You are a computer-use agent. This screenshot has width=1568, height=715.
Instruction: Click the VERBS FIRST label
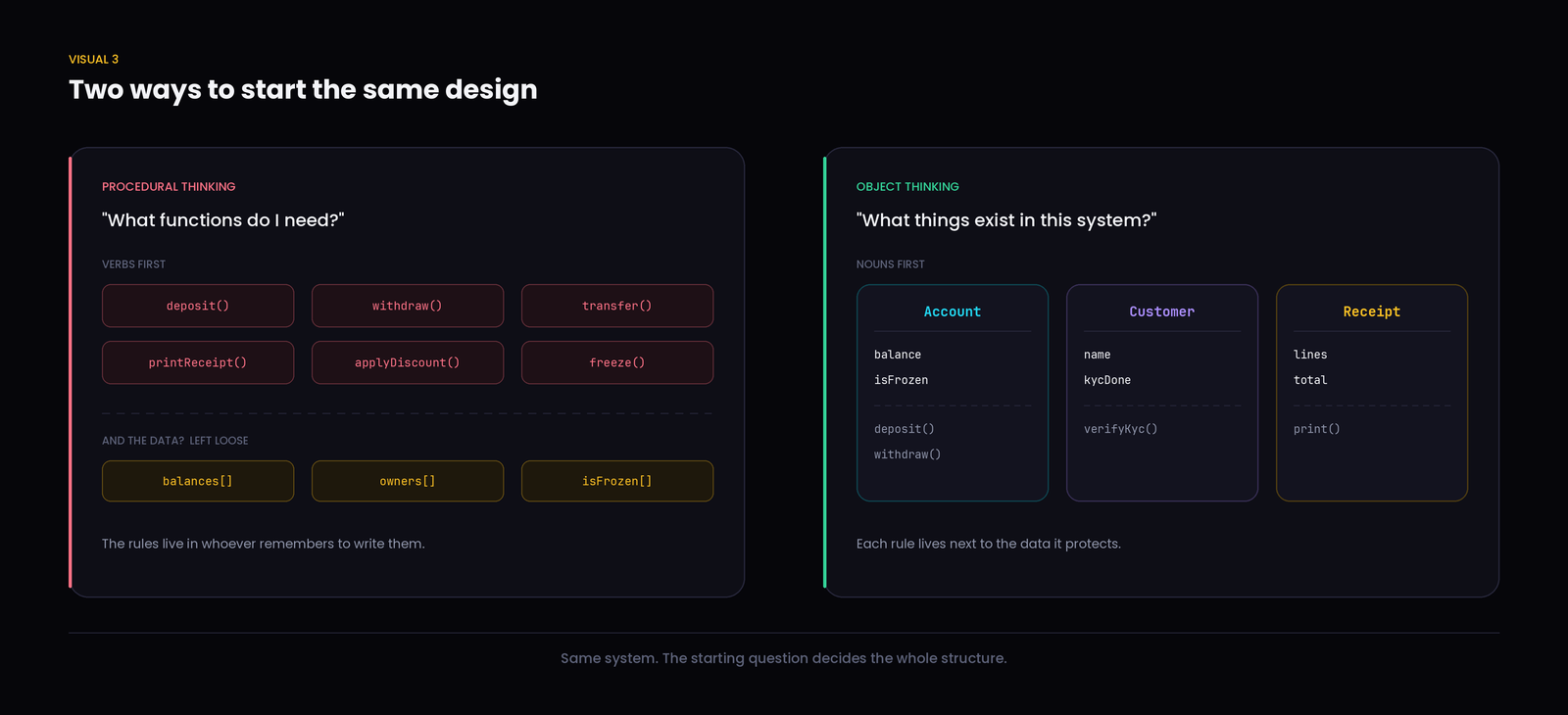pos(133,264)
